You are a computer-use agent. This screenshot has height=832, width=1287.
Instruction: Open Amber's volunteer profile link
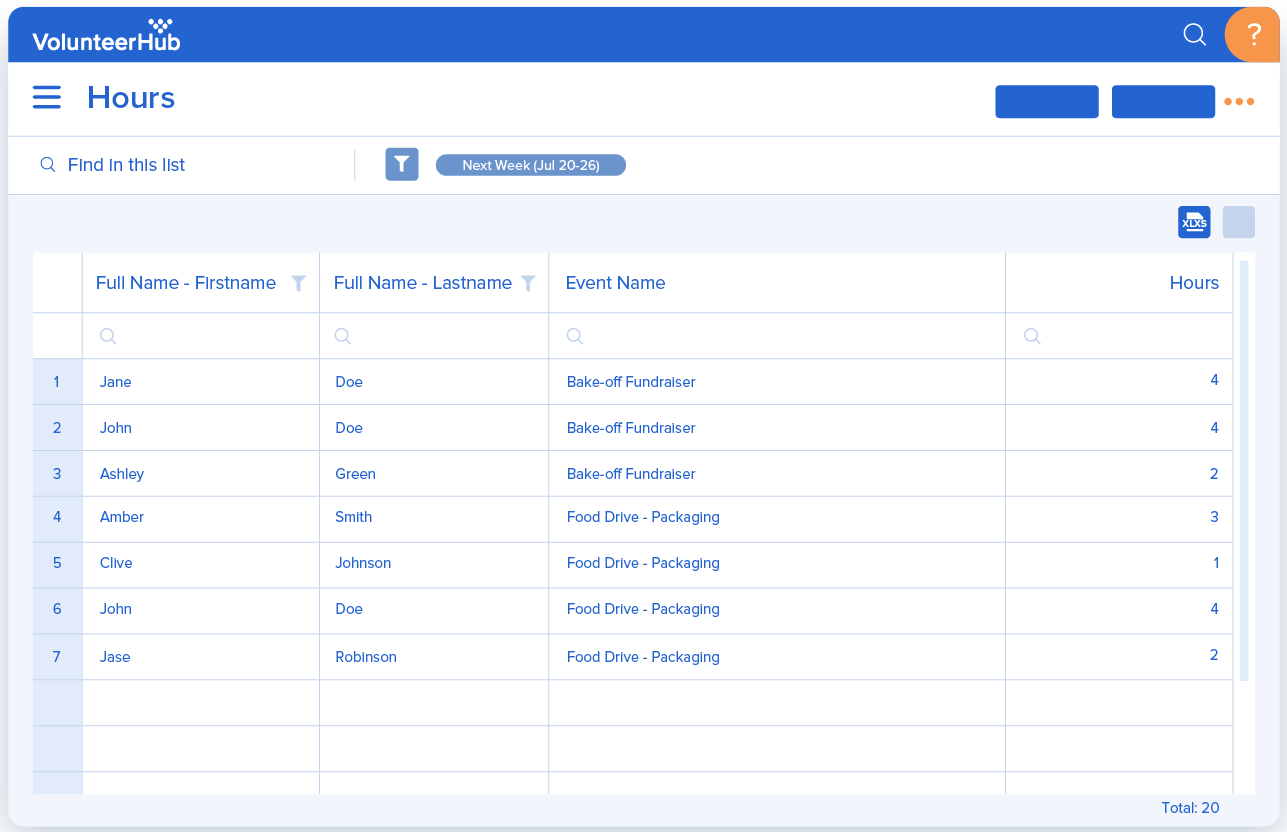pos(121,517)
